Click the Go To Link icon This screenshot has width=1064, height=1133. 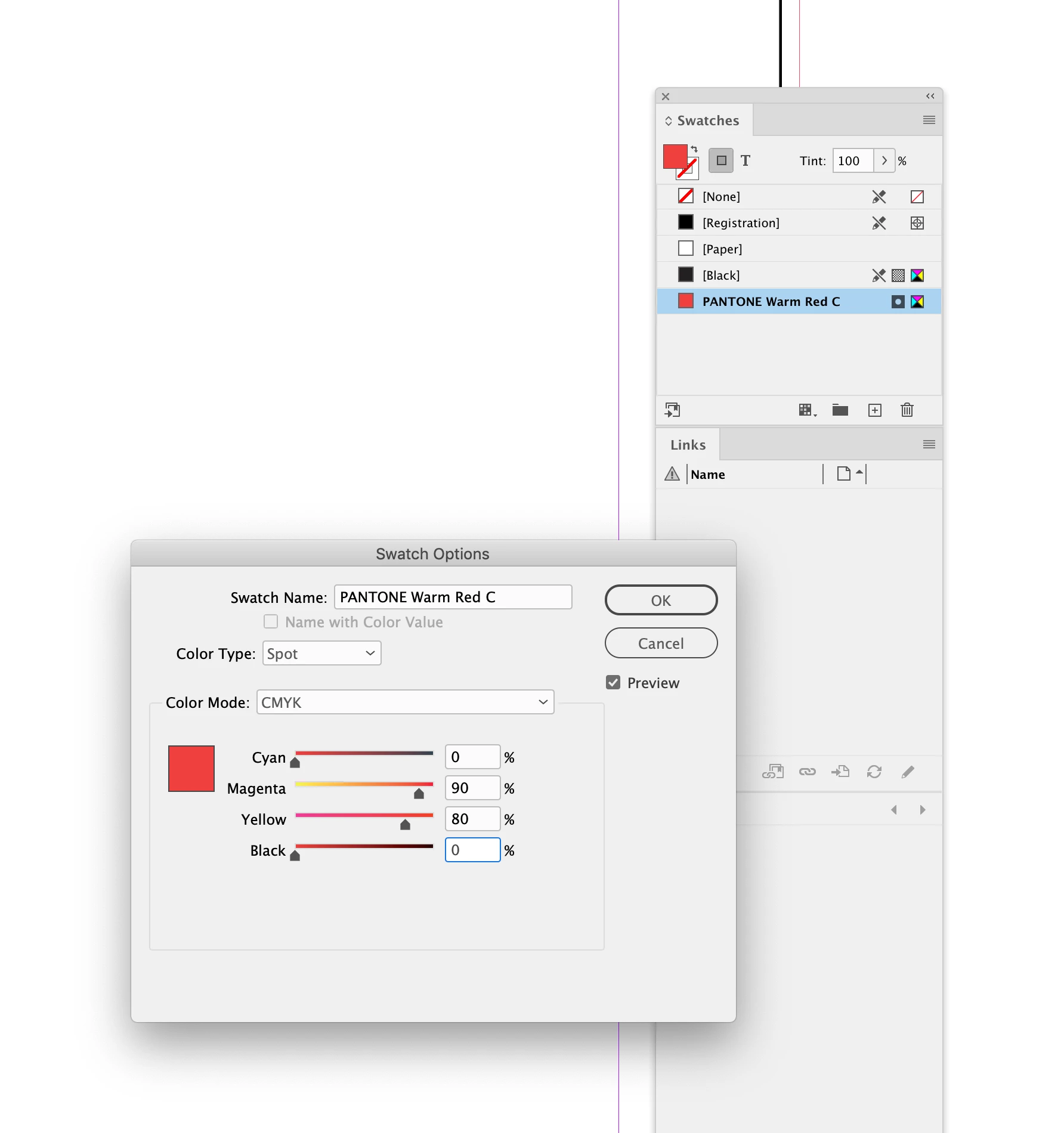[840, 772]
